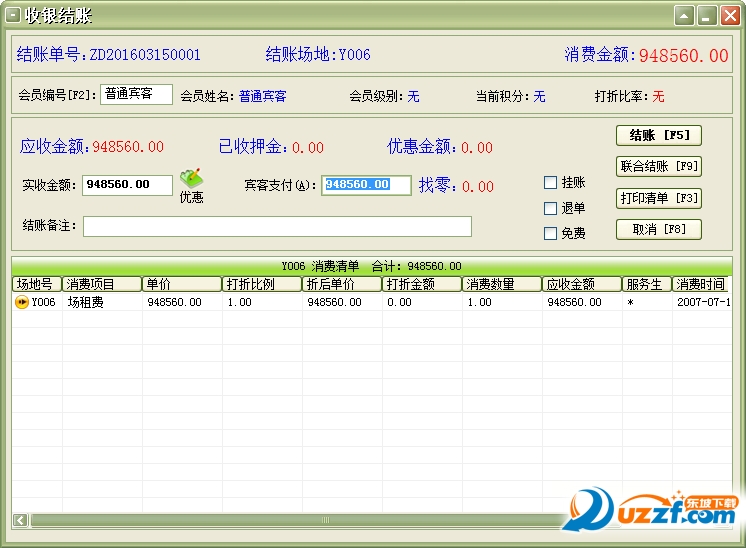Click the 打折比例 column header
Viewport: 746px width, 548px height.
coord(262,284)
